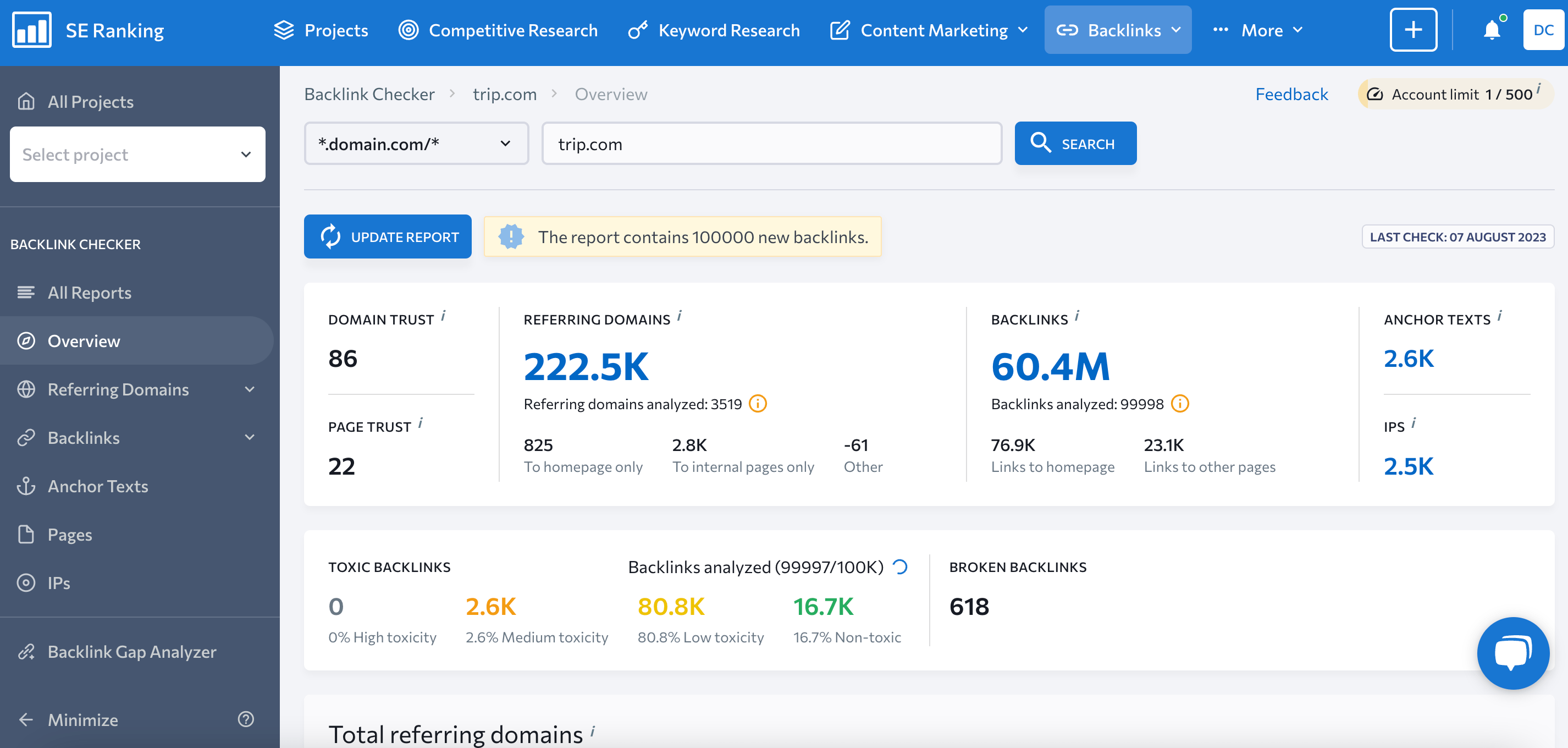Image resolution: width=1568 pixels, height=748 pixels.
Task: Click trip.com breadcrumb link
Action: [x=505, y=94]
